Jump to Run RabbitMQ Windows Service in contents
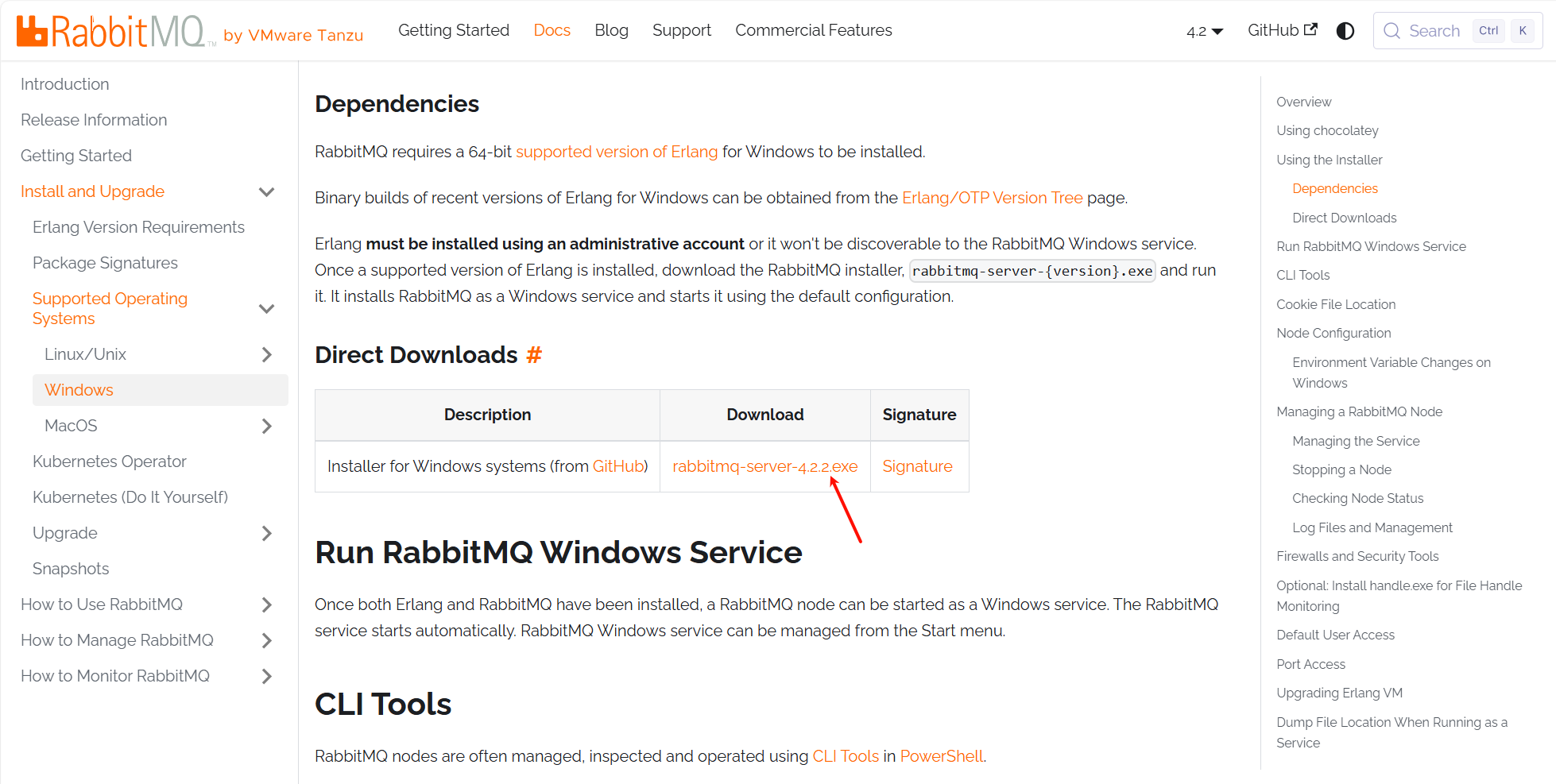The image size is (1556, 784). tap(1372, 246)
